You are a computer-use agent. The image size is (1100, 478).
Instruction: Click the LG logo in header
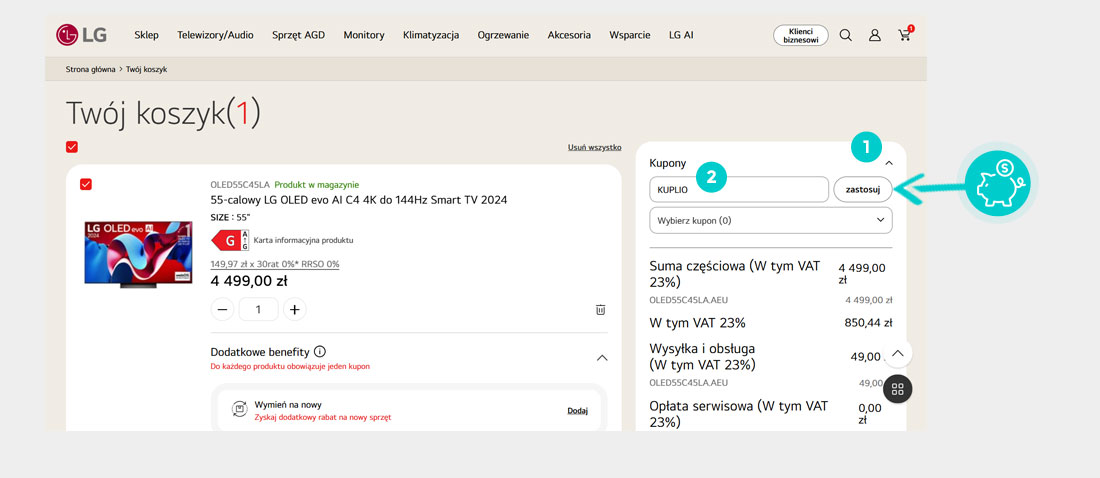click(82, 35)
